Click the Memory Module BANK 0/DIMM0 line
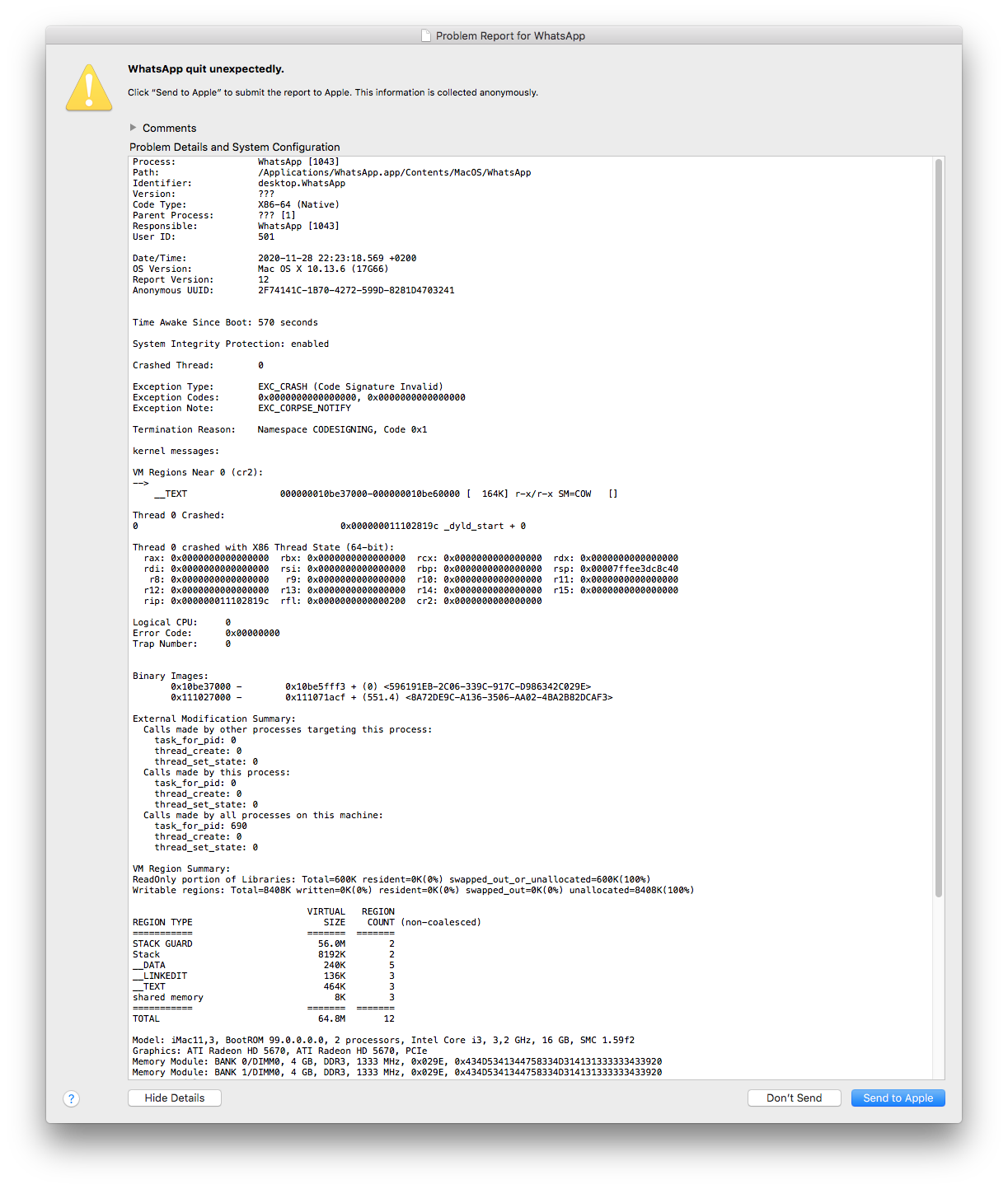This screenshot has width=1008, height=1189. click(x=397, y=1062)
